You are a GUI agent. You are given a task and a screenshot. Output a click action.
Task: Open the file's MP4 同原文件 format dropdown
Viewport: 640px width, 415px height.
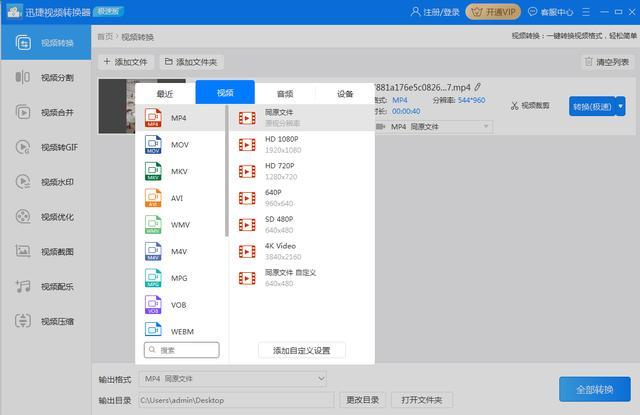point(433,126)
